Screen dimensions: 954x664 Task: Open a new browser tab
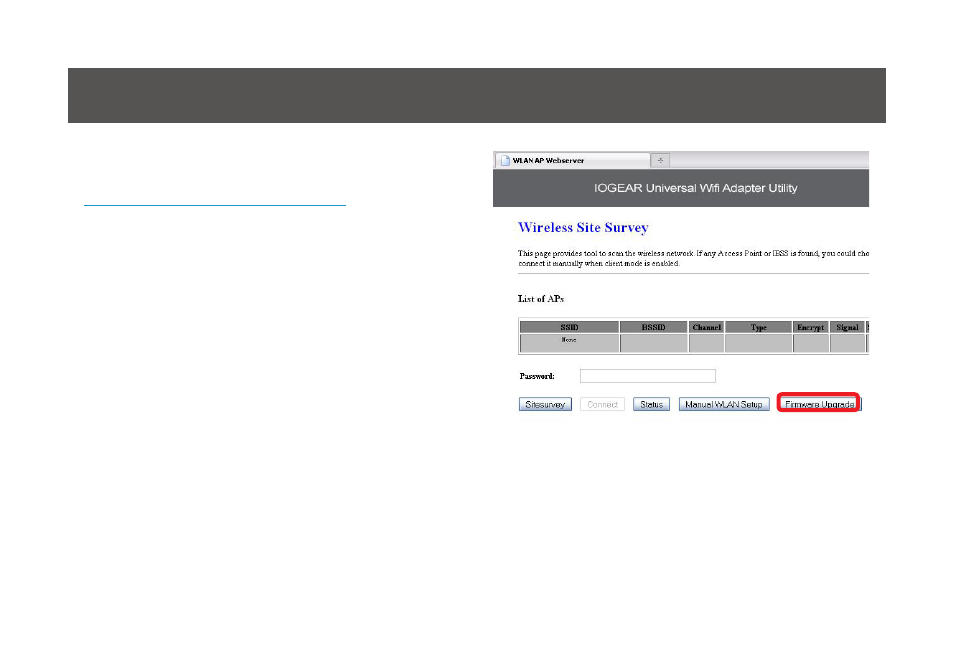pos(660,161)
